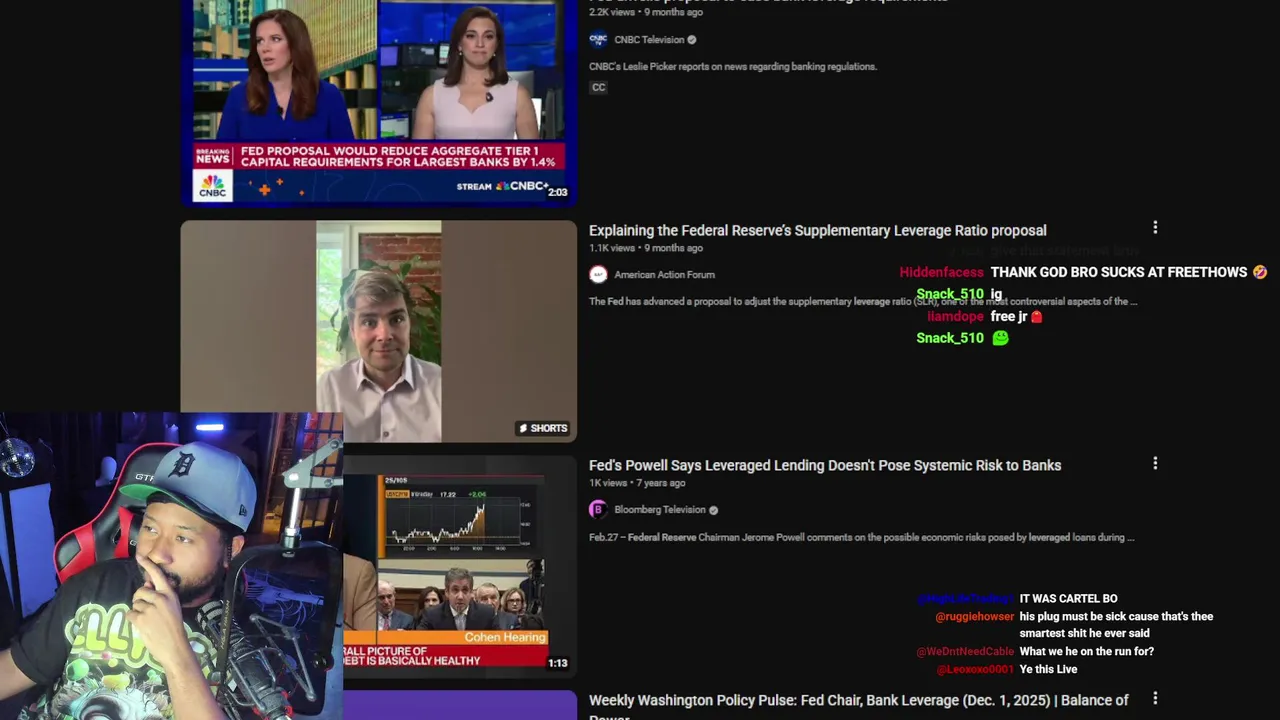The image size is (1280, 720).
Task: Click the 'Ye this Live' chat message
Action: coord(1048,669)
